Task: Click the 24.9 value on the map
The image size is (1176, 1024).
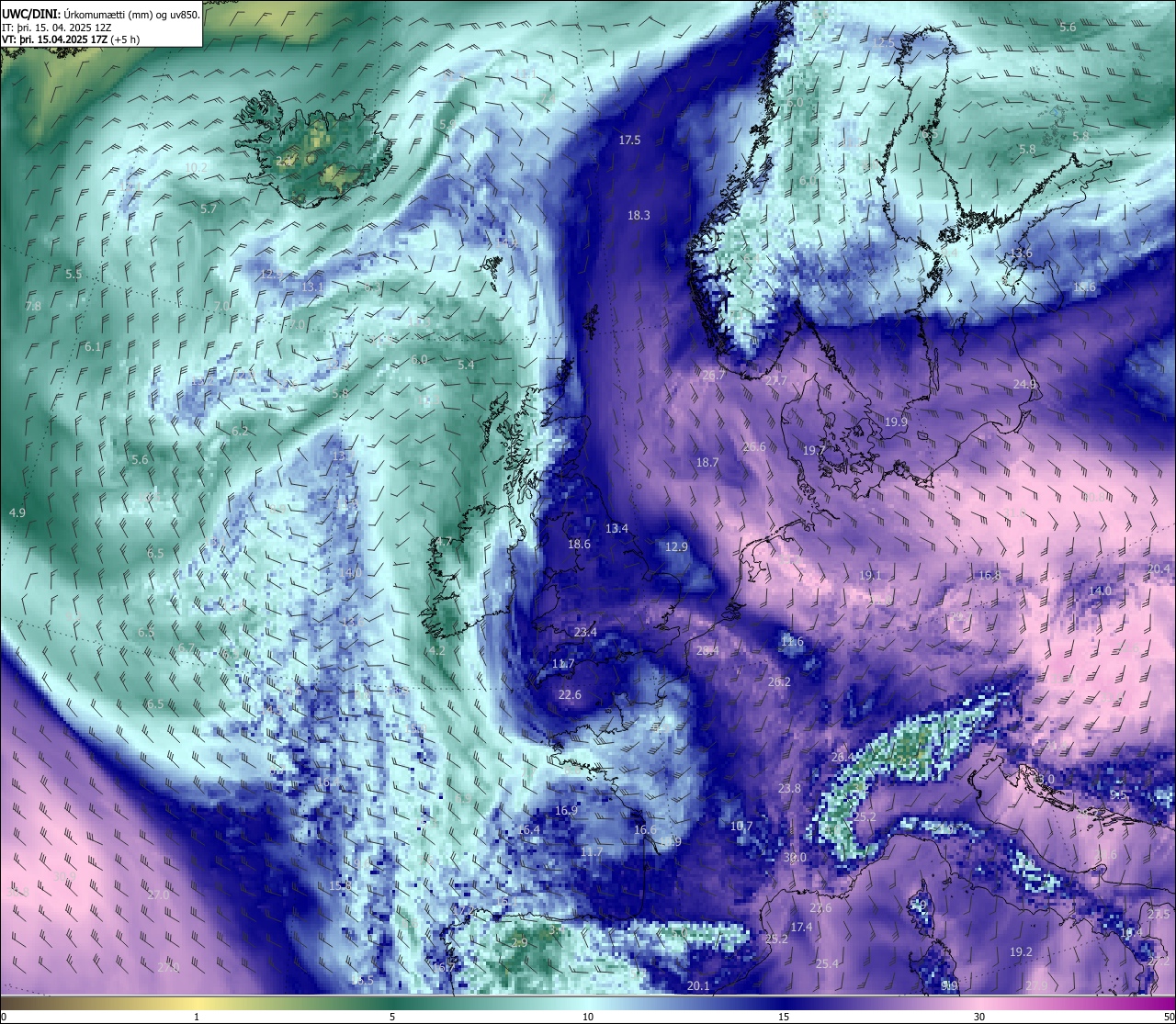Action: point(1024,384)
